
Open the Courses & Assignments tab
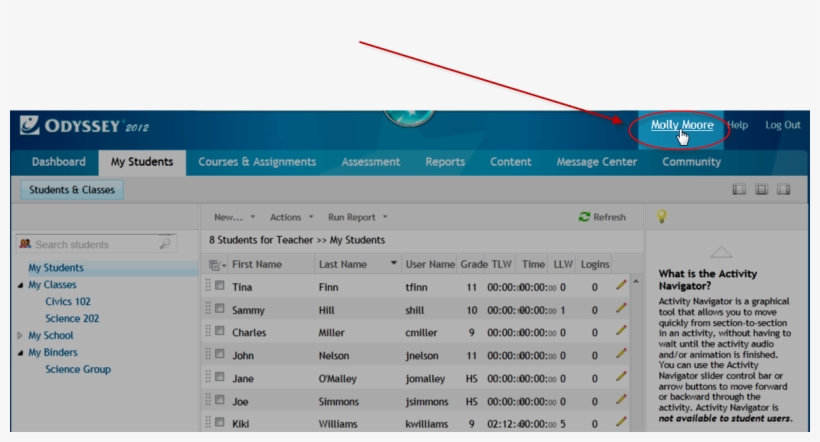tap(257, 162)
